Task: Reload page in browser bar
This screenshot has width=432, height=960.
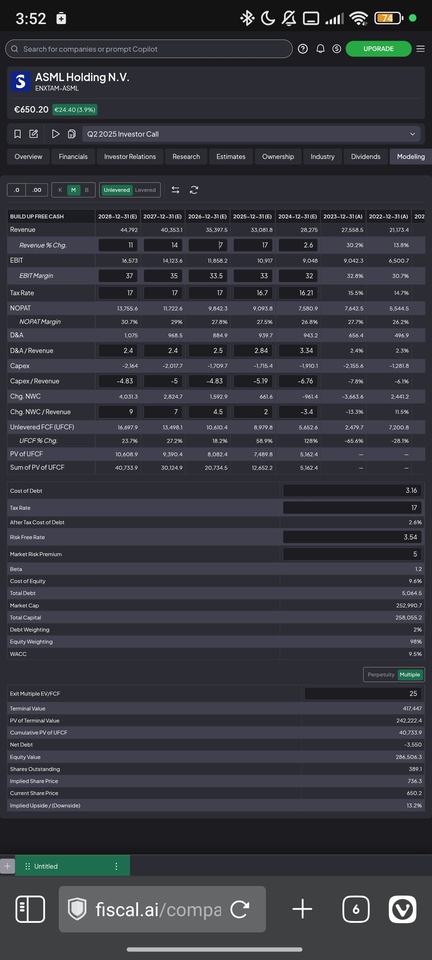Action: click(x=239, y=909)
